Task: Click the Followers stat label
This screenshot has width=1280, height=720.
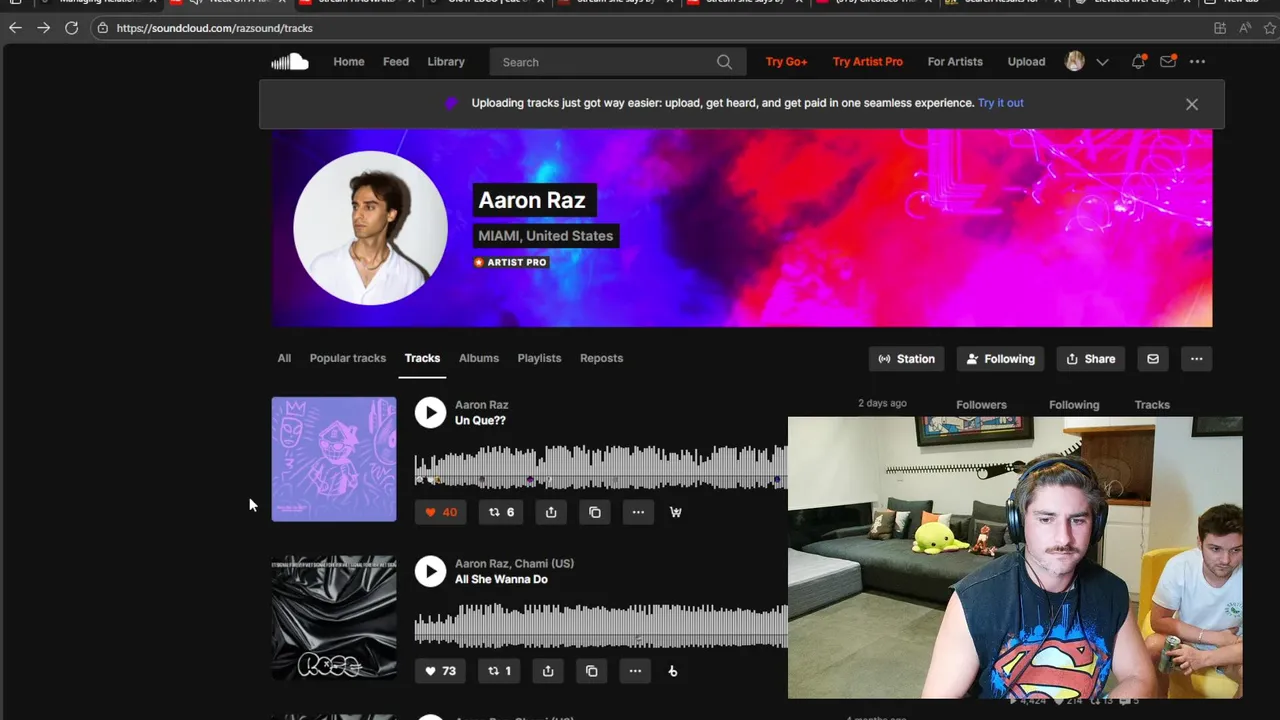Action: (x=981, y=405)
